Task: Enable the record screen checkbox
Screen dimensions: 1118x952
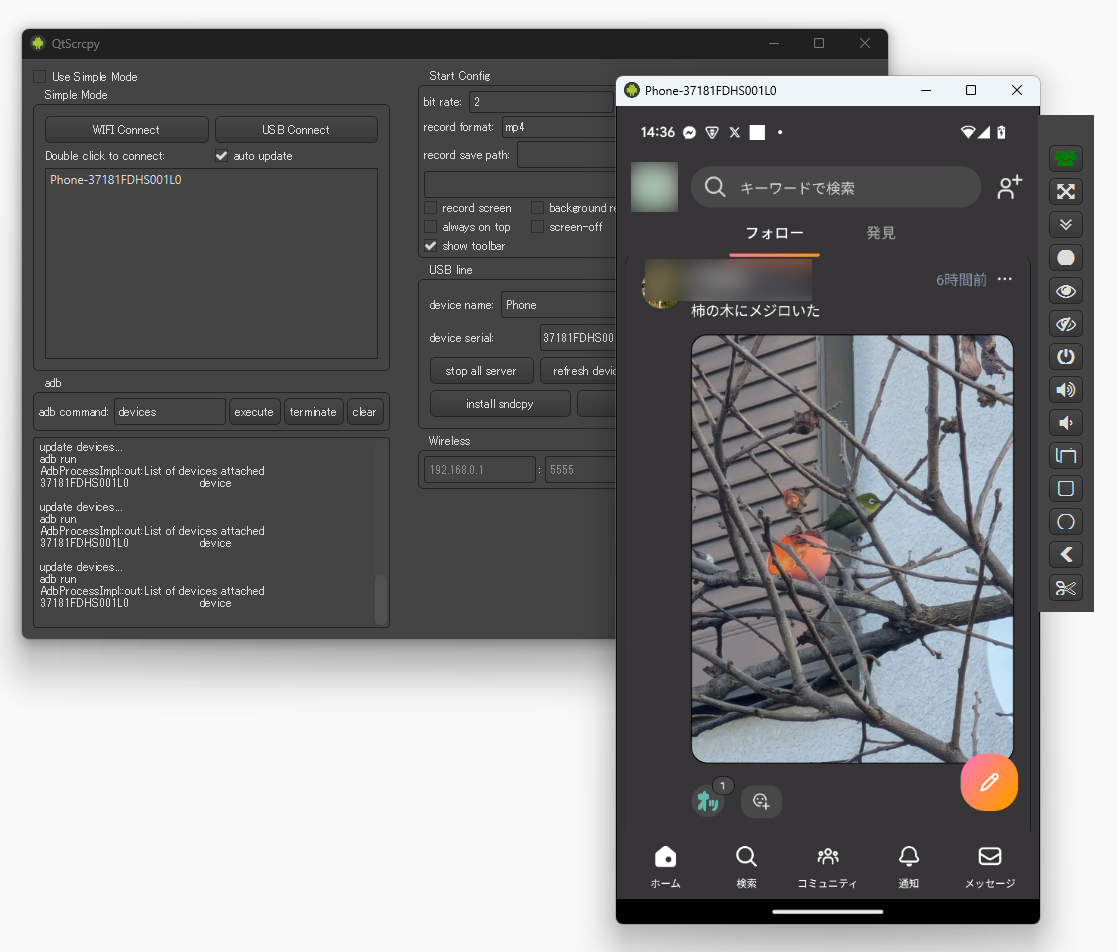Action: [432, 208]
